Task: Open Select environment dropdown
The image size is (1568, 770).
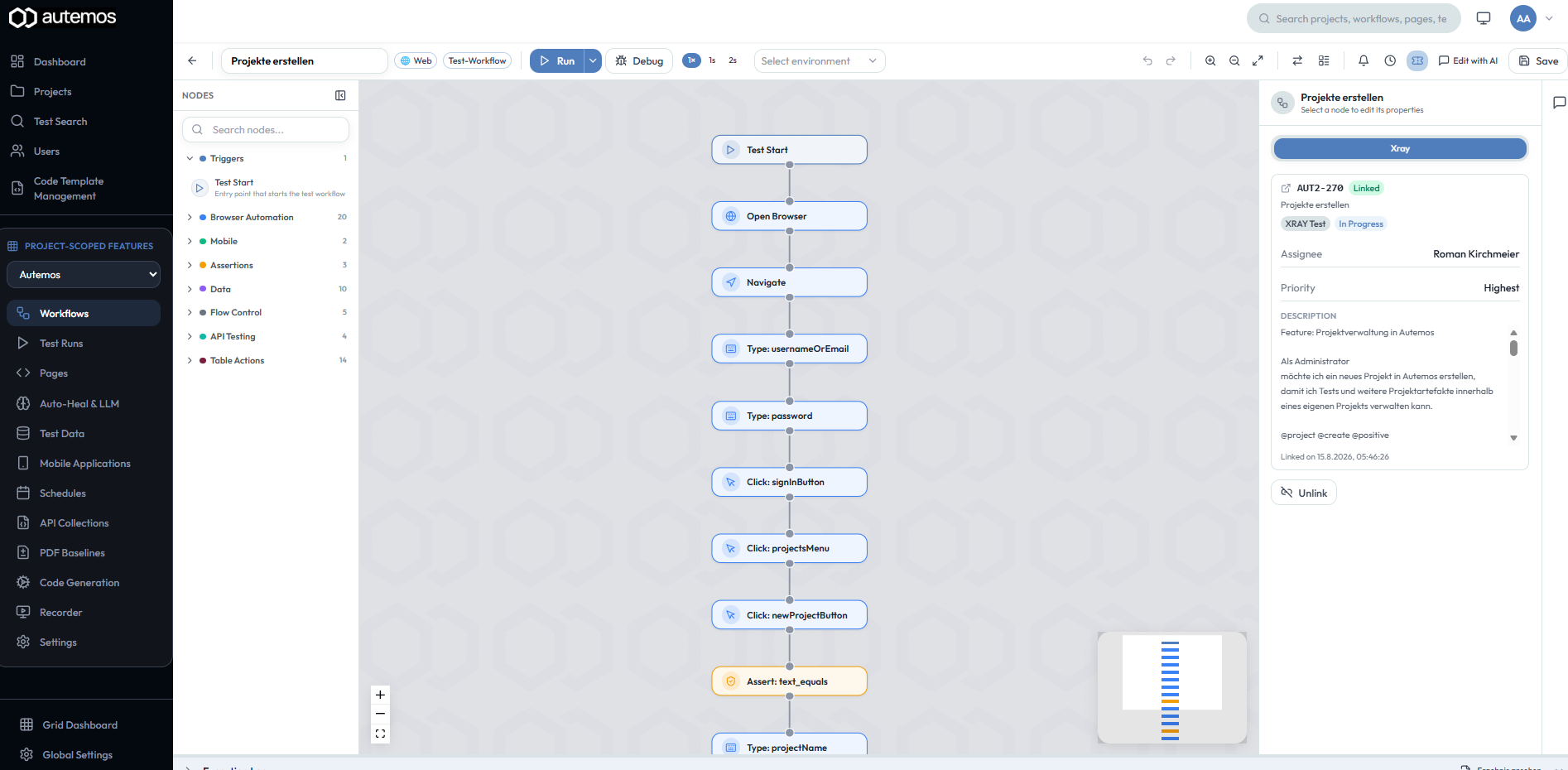Action: 820,60
